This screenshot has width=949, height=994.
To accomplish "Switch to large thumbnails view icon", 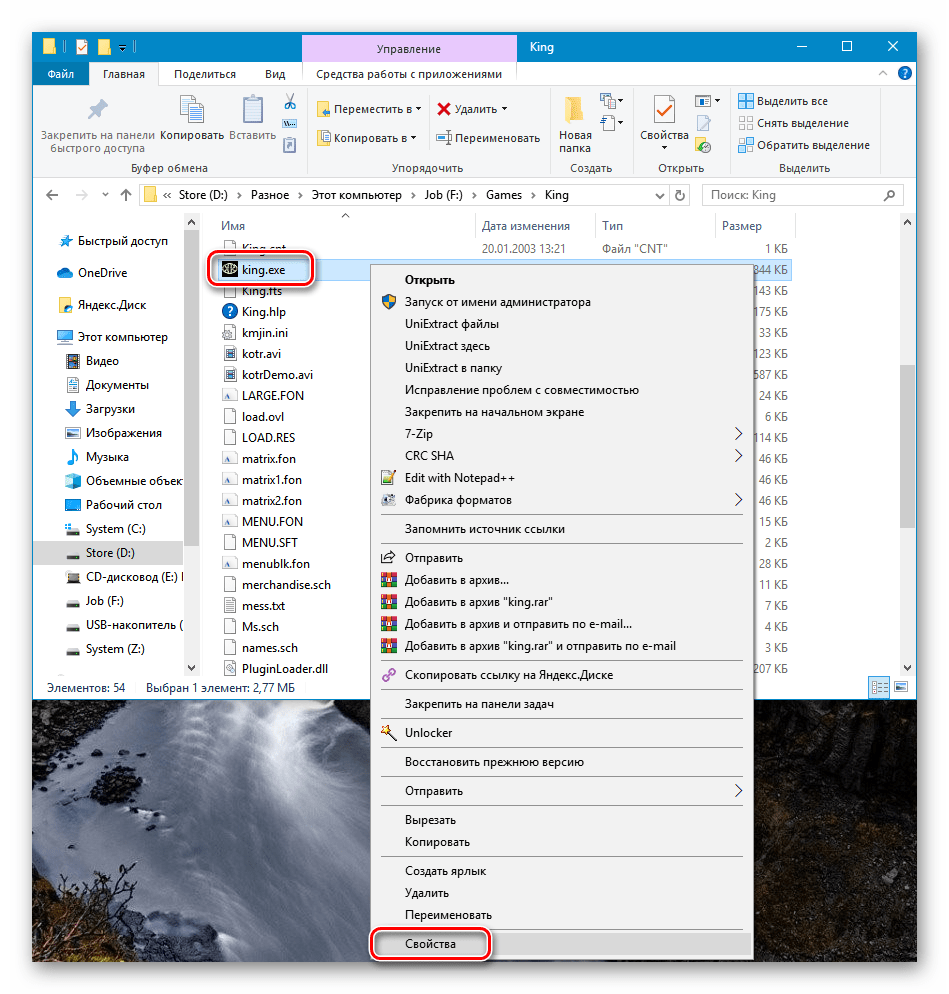I will tap(901, 688).
